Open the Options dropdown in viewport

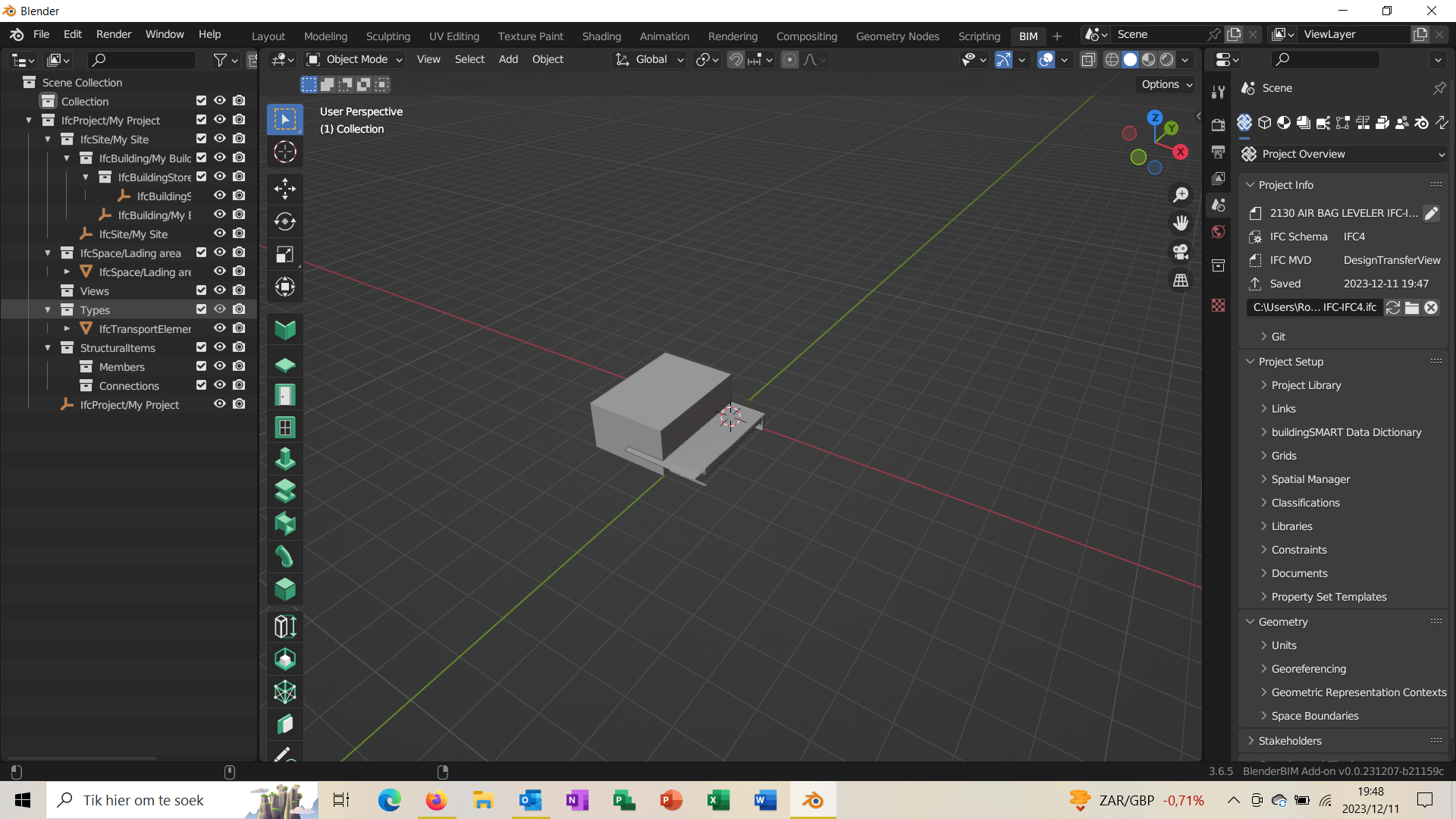click(1167, 84)
